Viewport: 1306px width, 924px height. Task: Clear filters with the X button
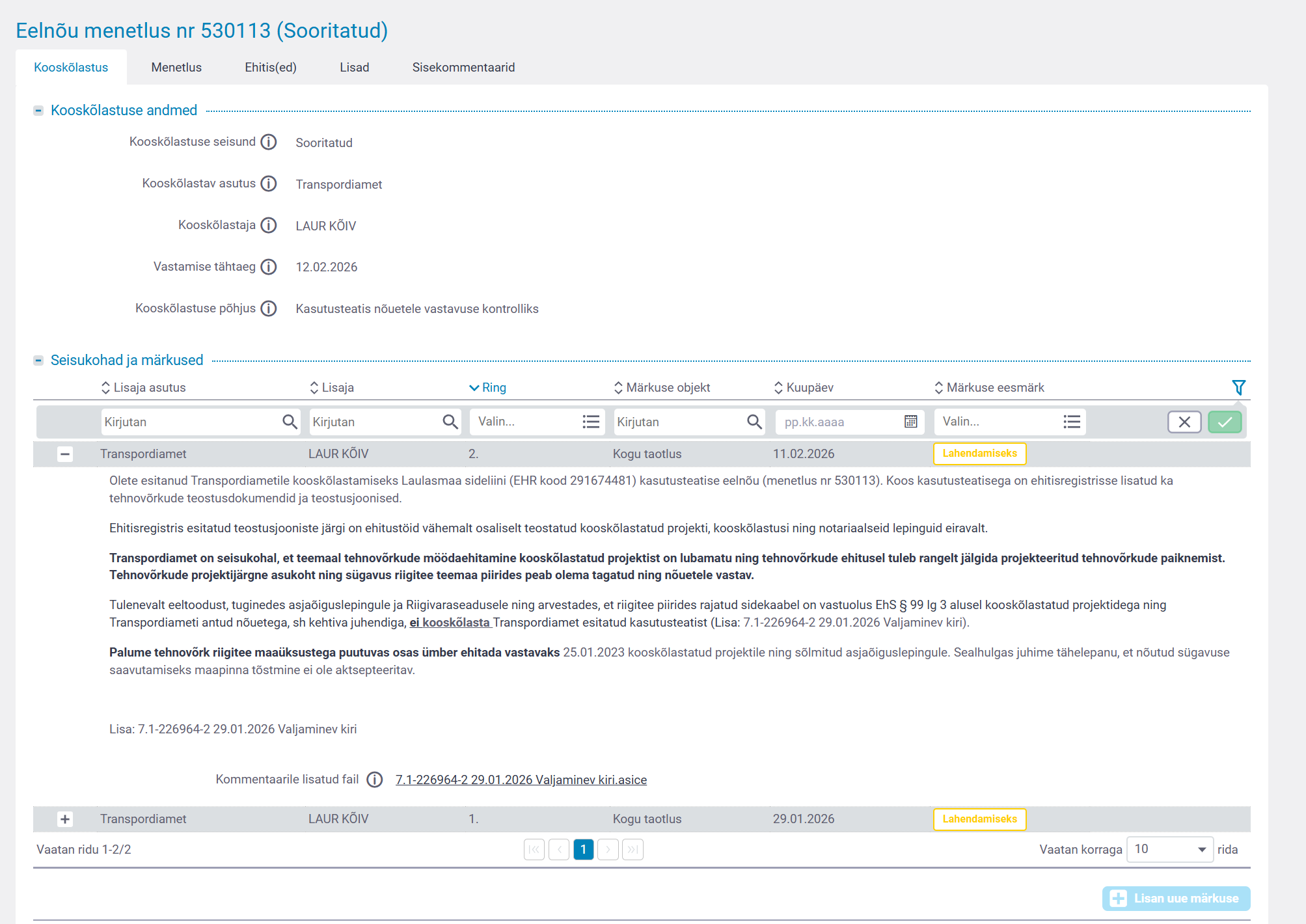(1184, 422)
